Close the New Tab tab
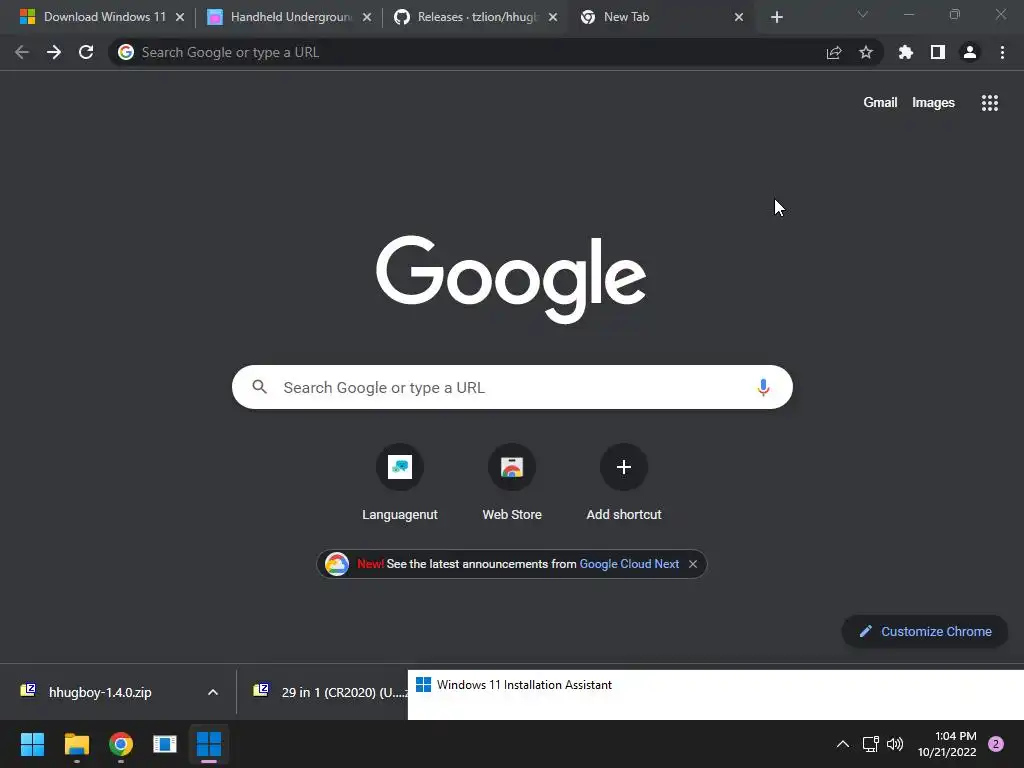 [x=739, y=17]
